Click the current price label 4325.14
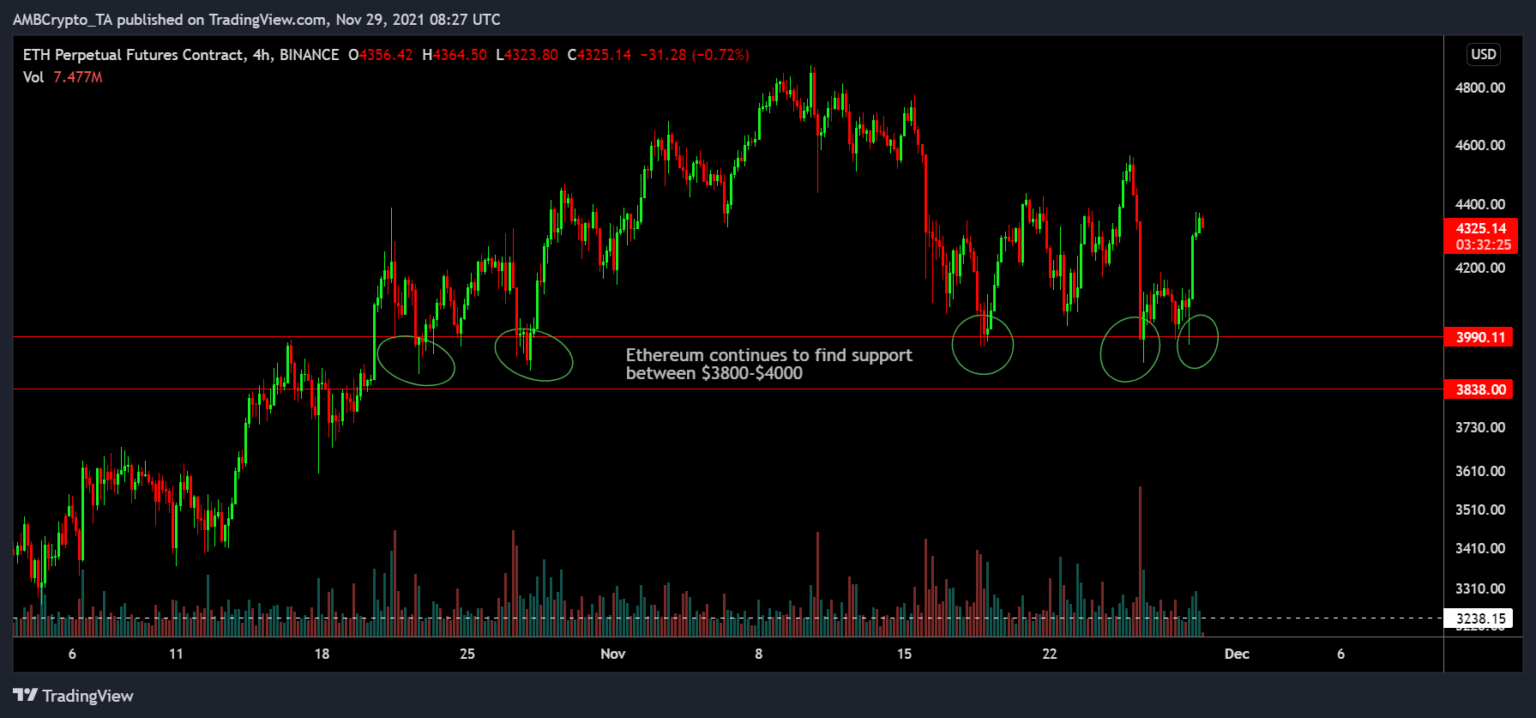 click(x=1482, y=228)
